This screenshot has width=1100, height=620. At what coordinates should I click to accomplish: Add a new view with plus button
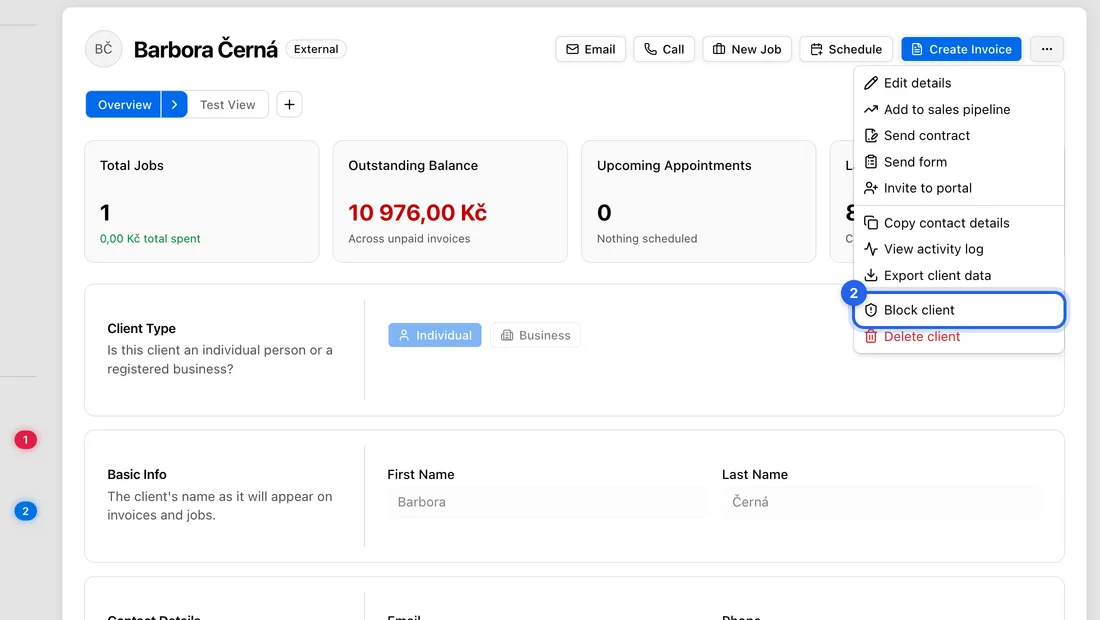pyautogui.click(x=289, y=105)
